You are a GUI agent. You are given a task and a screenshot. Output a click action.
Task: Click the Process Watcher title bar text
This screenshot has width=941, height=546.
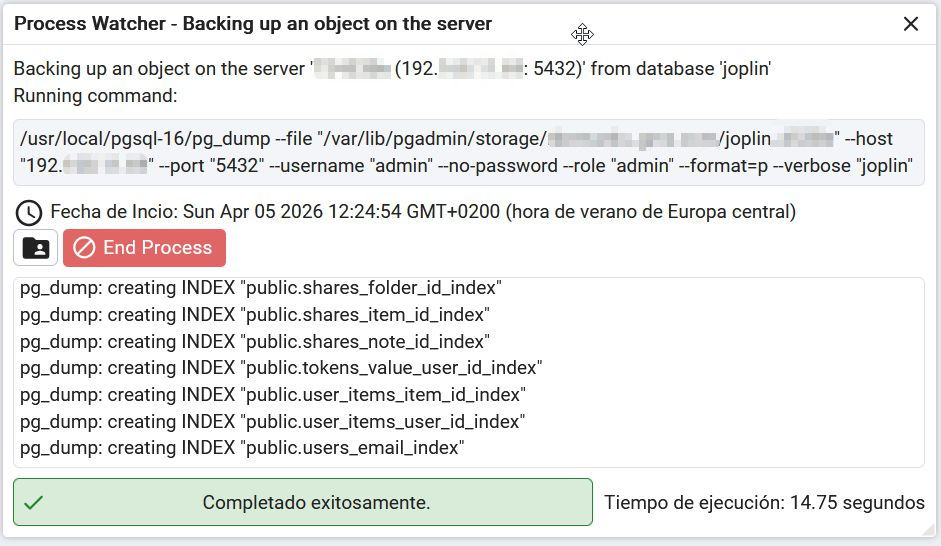(253, 24)
